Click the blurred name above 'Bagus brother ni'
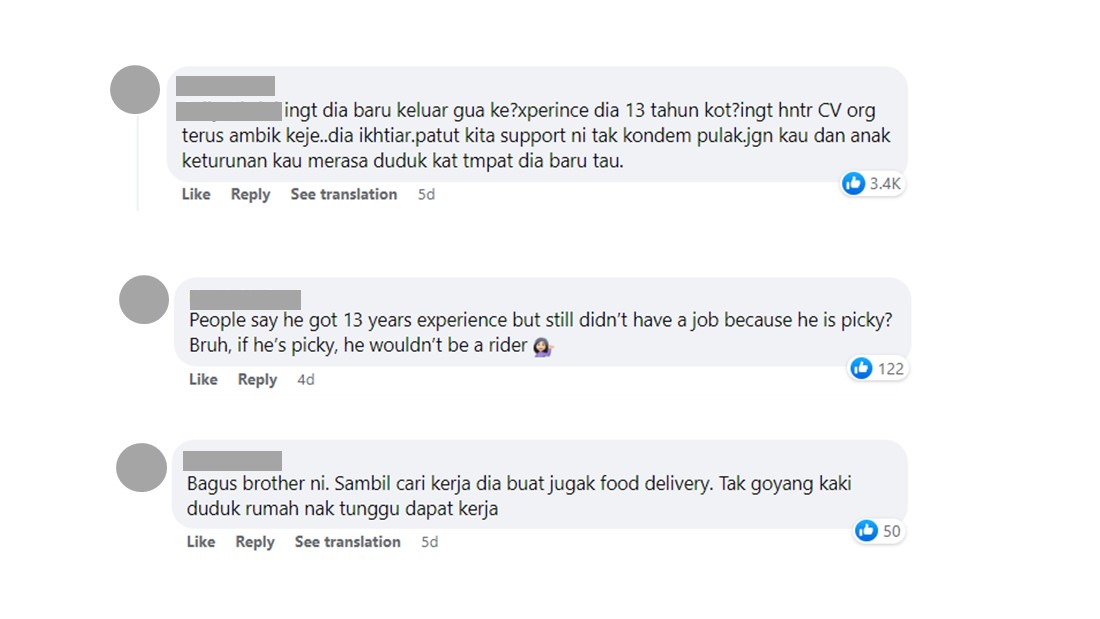 click(233, 460)
